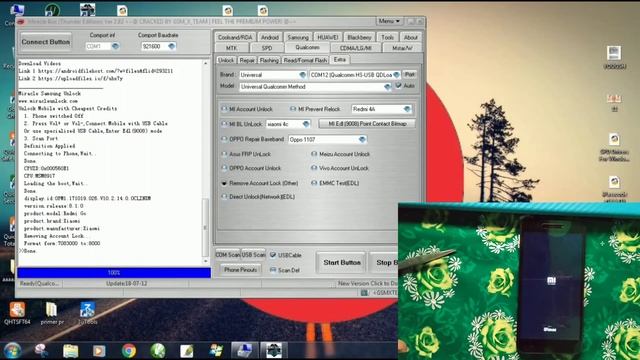The width and height of the screenshot is (640, 360).
Task: Click the USB Scan button
Action: coord(253,255)
